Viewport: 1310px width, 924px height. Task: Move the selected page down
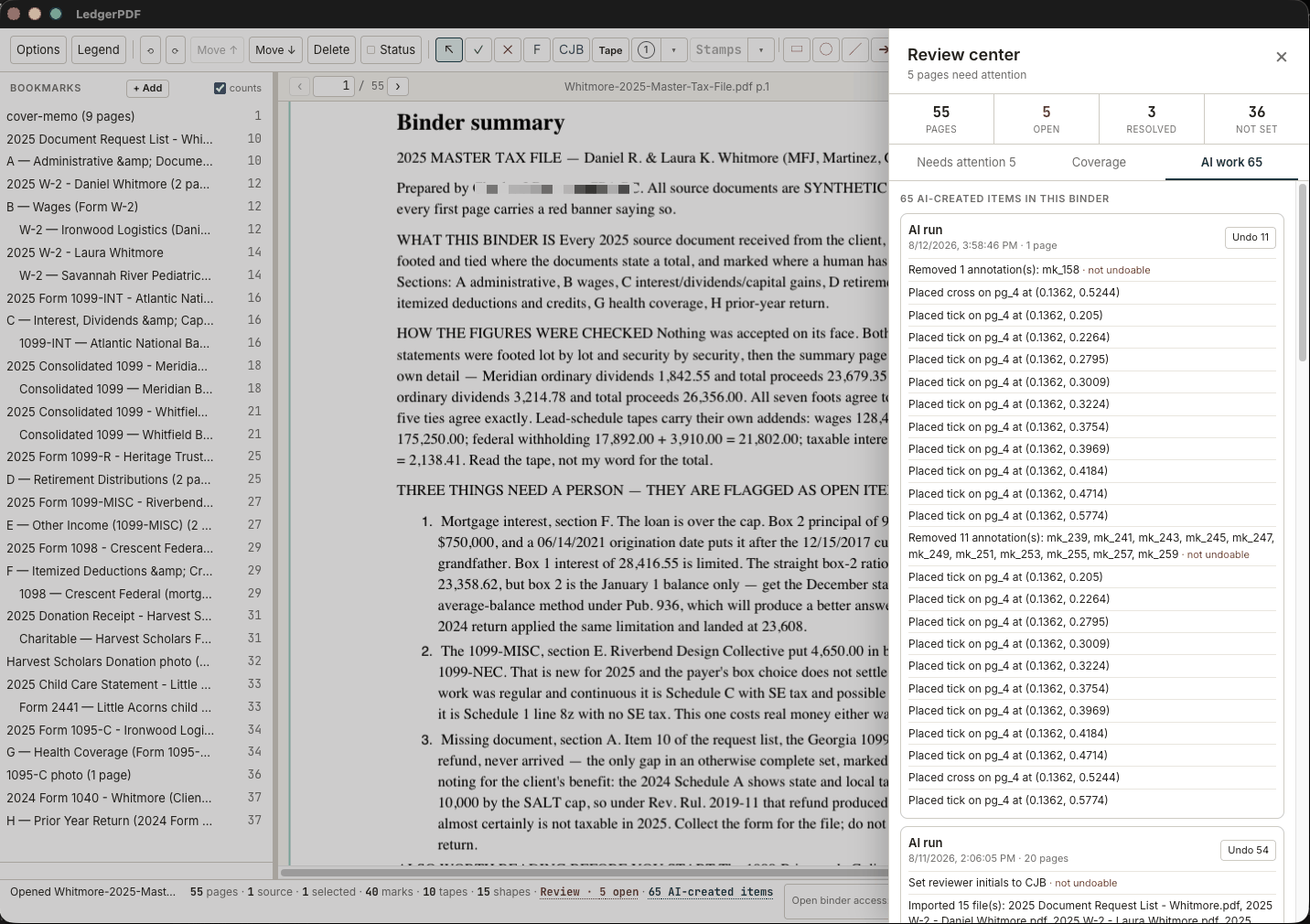[275, 50]
